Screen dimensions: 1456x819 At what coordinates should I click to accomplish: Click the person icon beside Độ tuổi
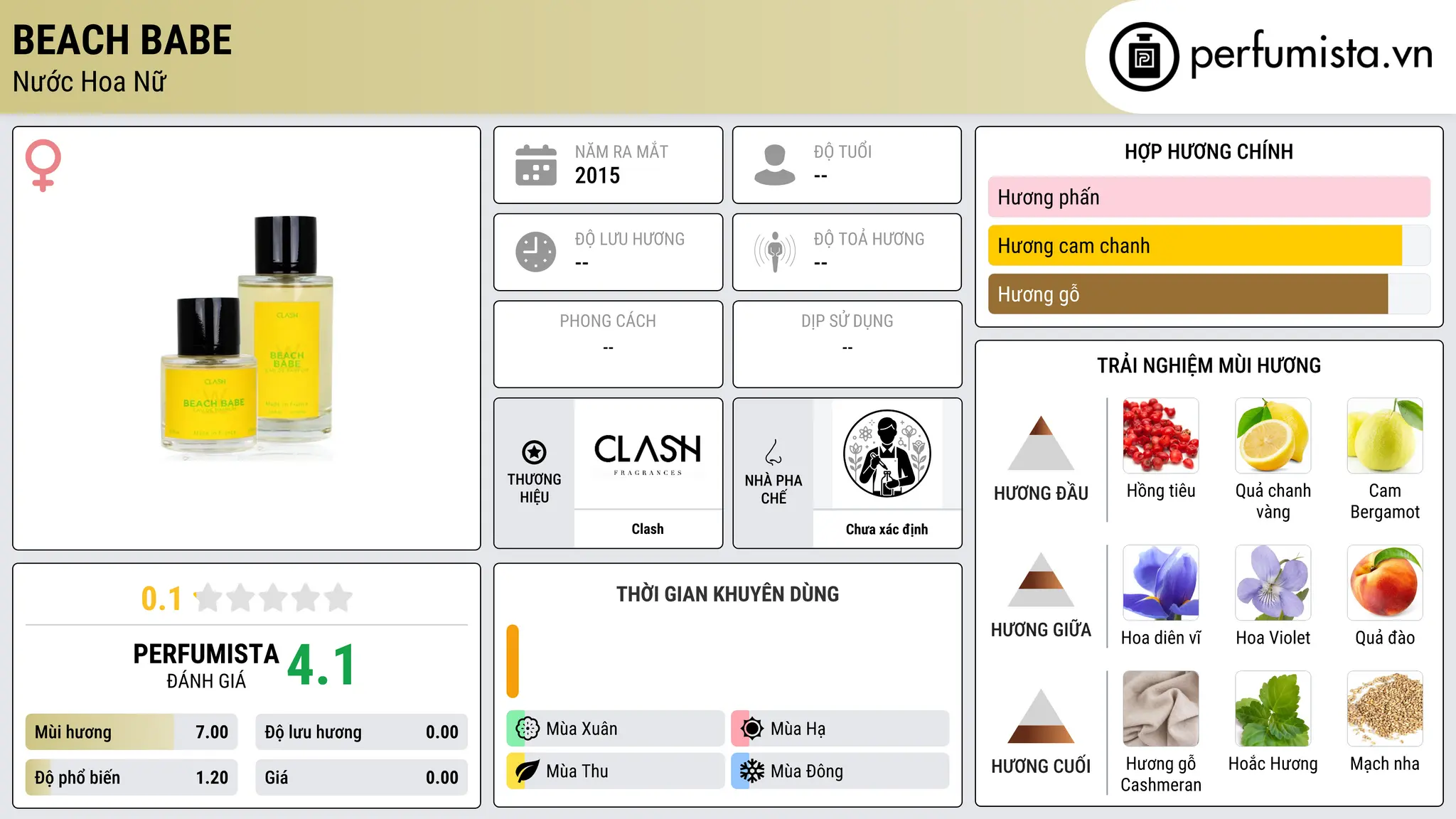click(x=775, y=165)
